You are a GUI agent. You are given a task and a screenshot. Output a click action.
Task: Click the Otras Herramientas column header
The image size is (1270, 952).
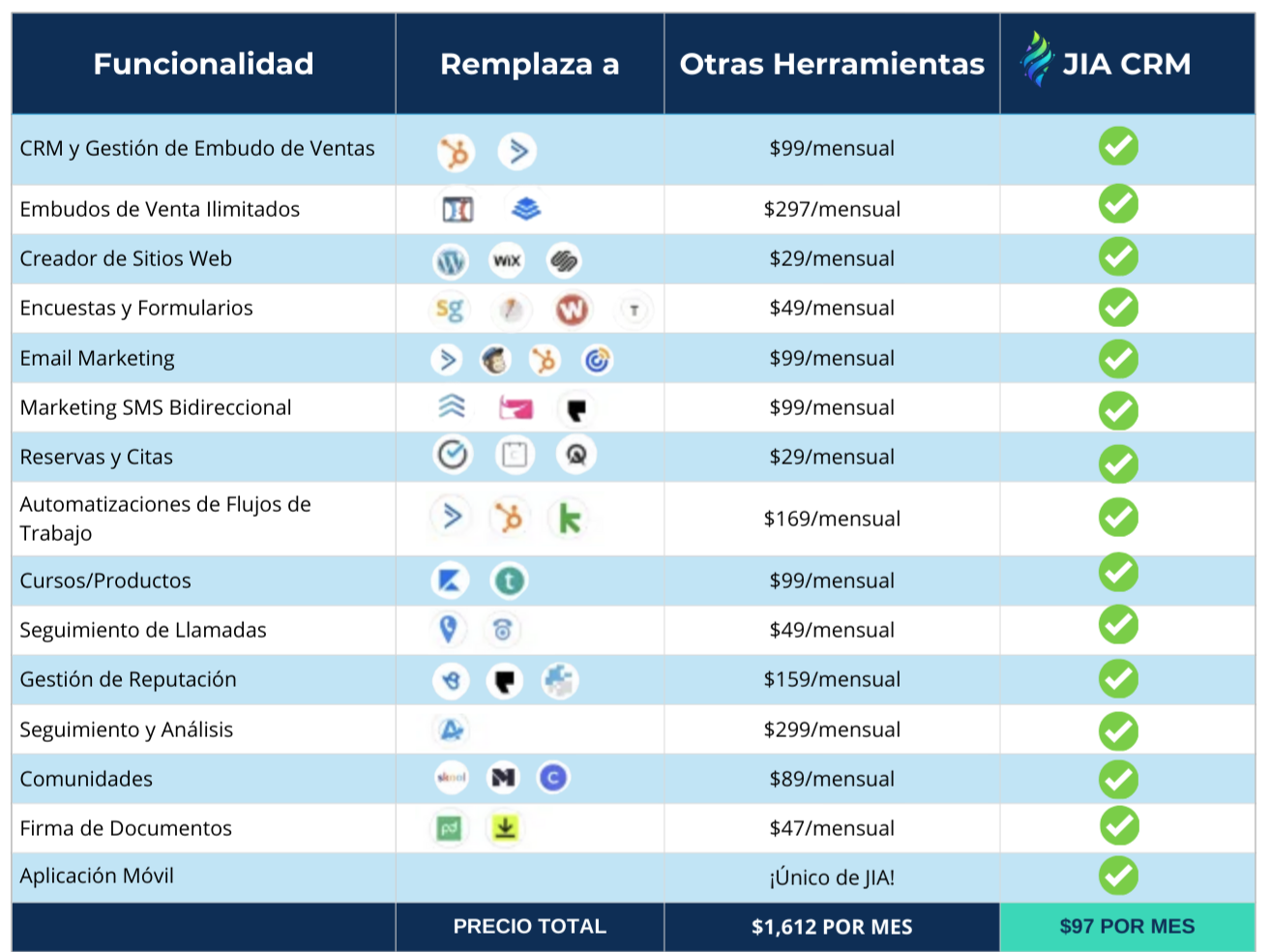click(x=832, y=64)
